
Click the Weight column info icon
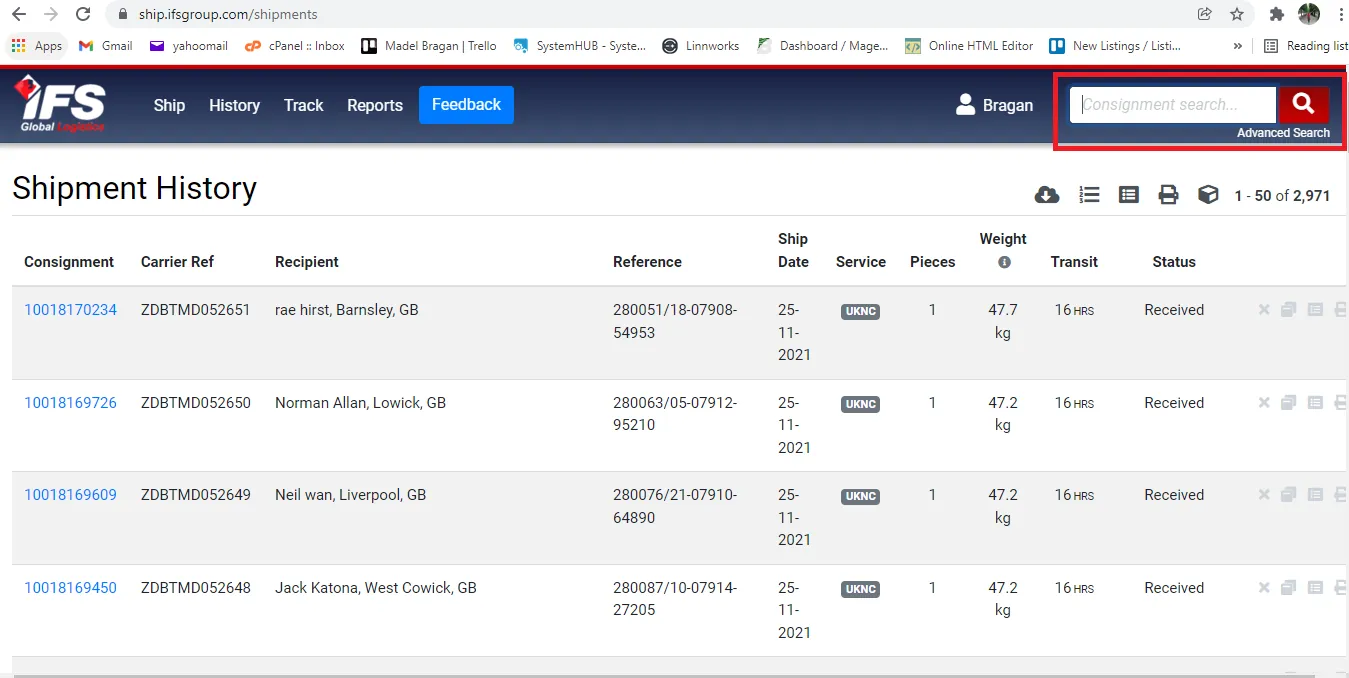click(x=1004, y=262)
